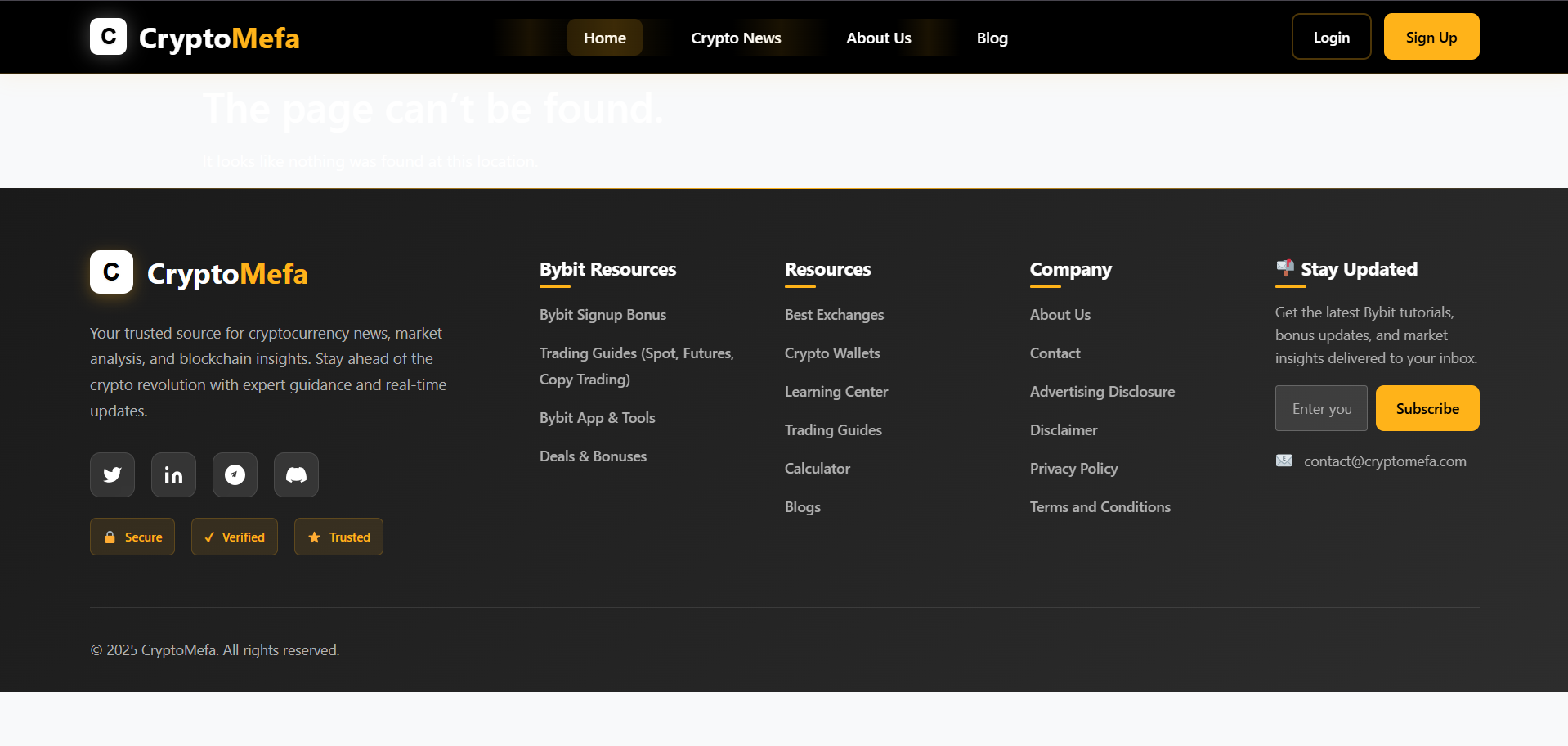Open Contact link
The width and height of the screenshot is (1568, 746).
click(1055, 353)
